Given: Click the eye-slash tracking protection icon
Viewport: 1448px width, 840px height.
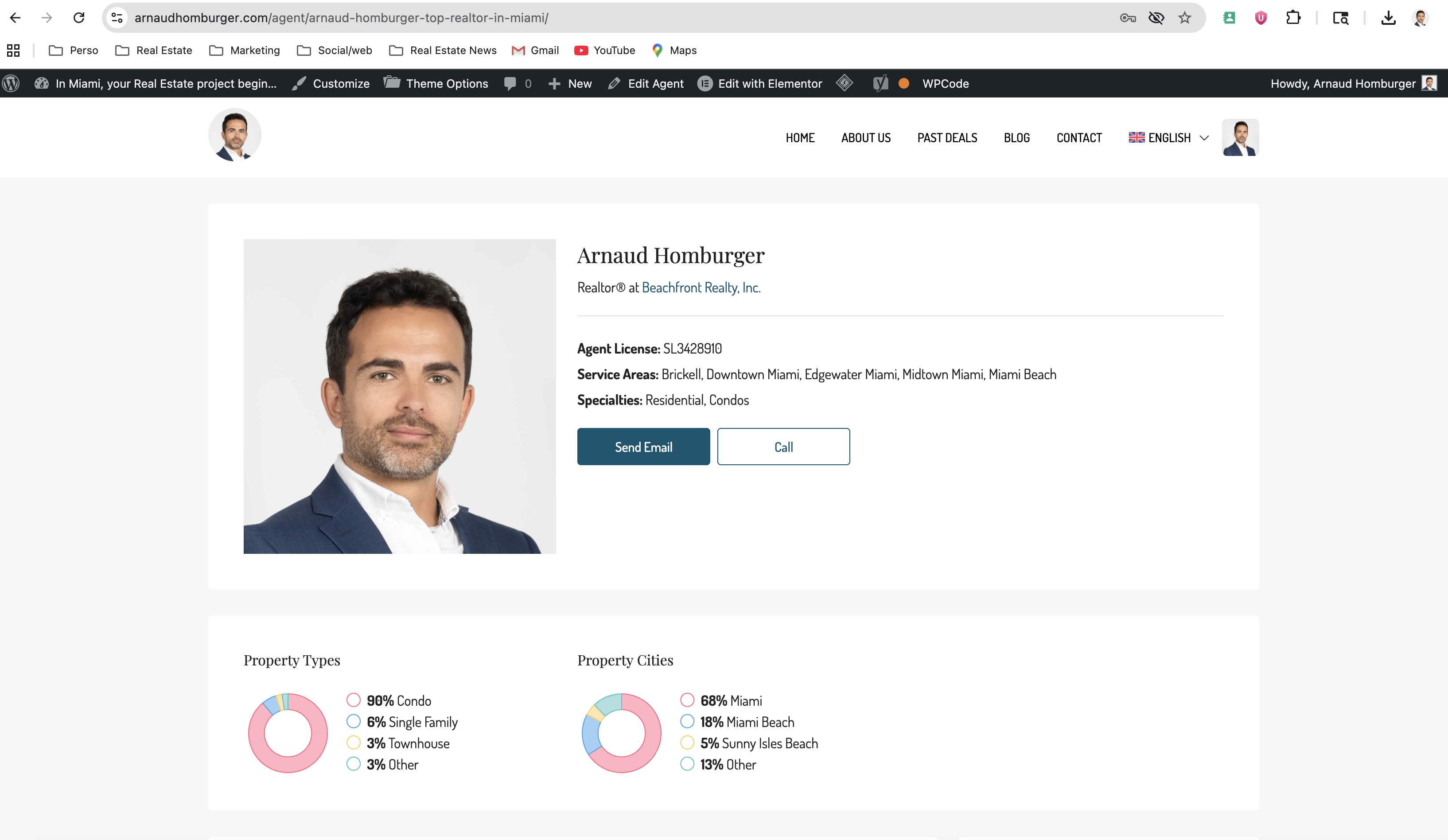Looking at the screenshot, I should click(x=1156, y=18).
